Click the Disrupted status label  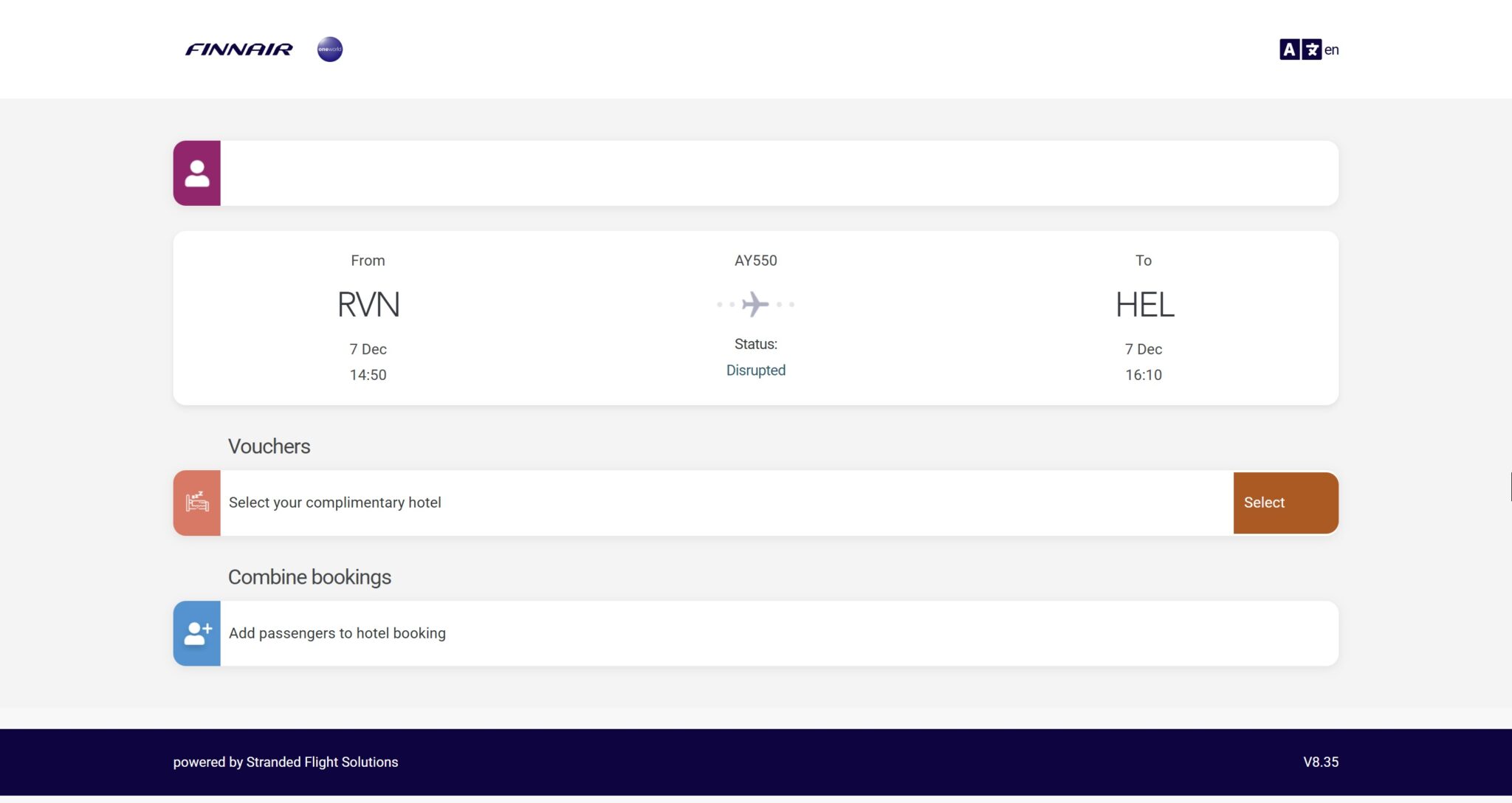(755, 371)
